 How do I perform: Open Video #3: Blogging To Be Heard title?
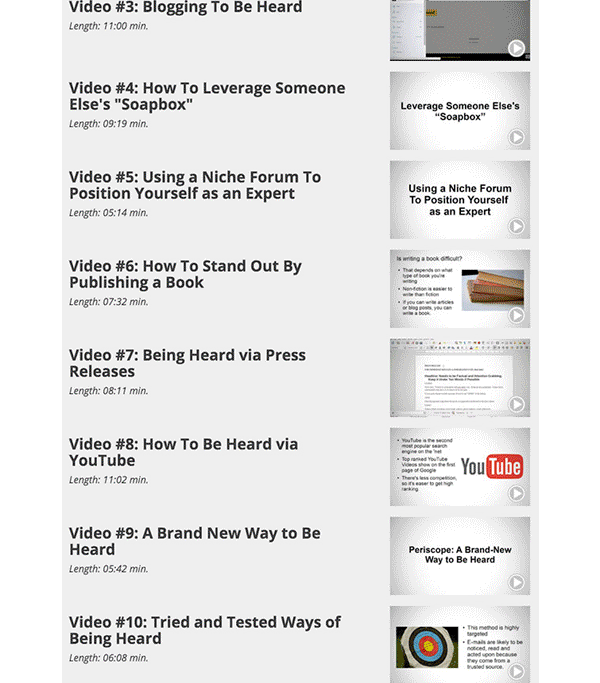(x=186, y=7)
